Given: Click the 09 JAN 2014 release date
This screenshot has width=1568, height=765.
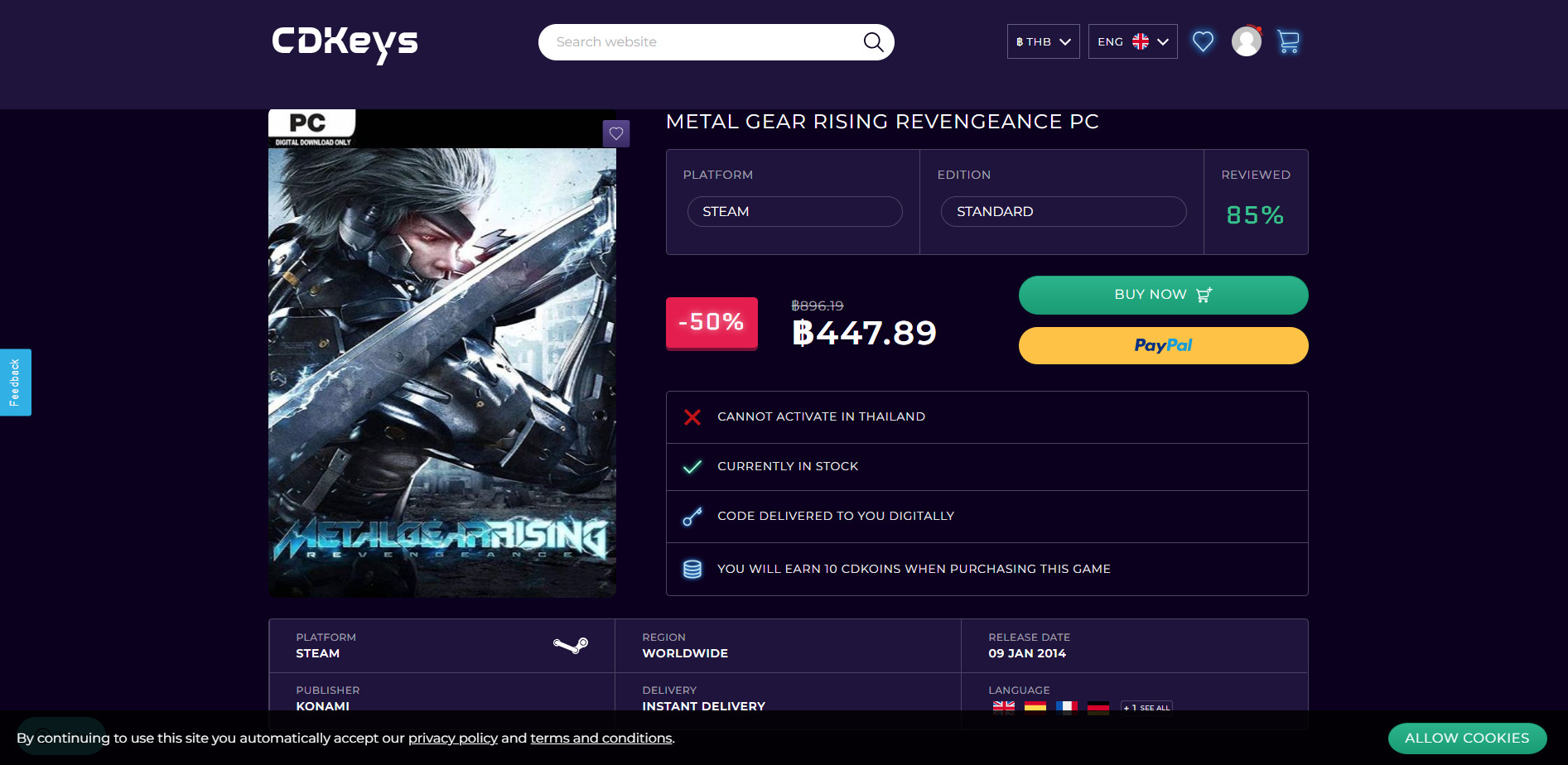Looking at the screenshot, I should coord(1027,653).
